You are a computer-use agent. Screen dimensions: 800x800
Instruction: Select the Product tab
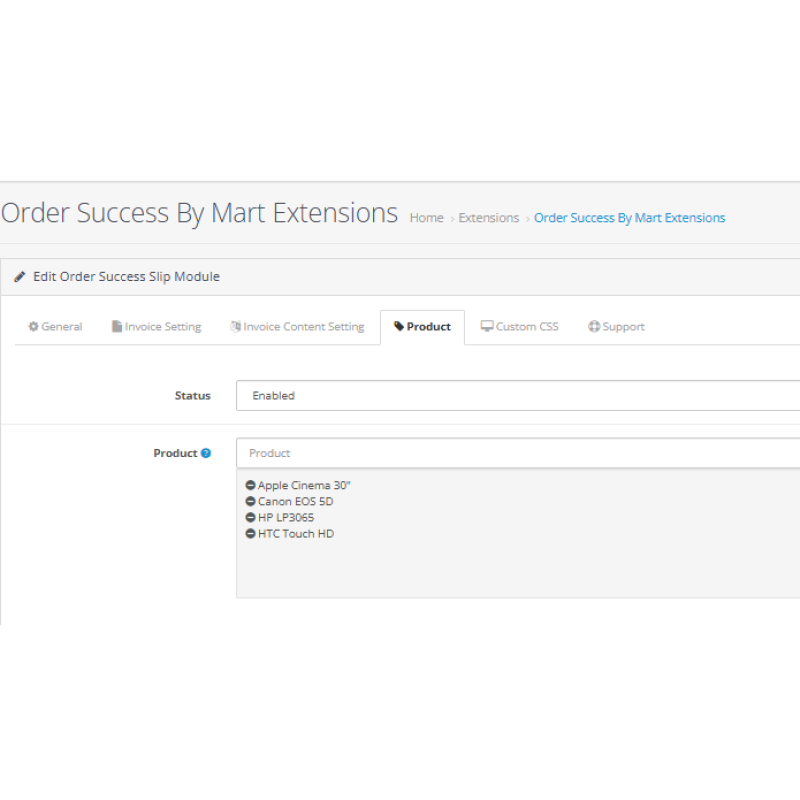pyautogui.click(x=422, y=327)
